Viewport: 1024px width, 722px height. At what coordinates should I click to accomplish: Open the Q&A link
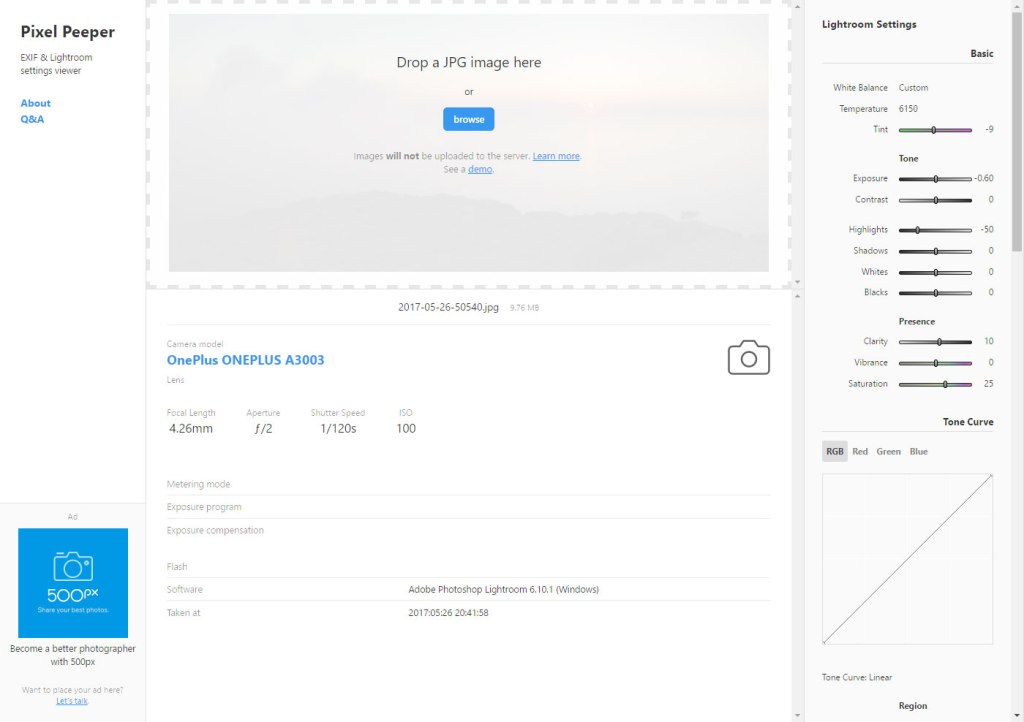(x=32, y=119)
